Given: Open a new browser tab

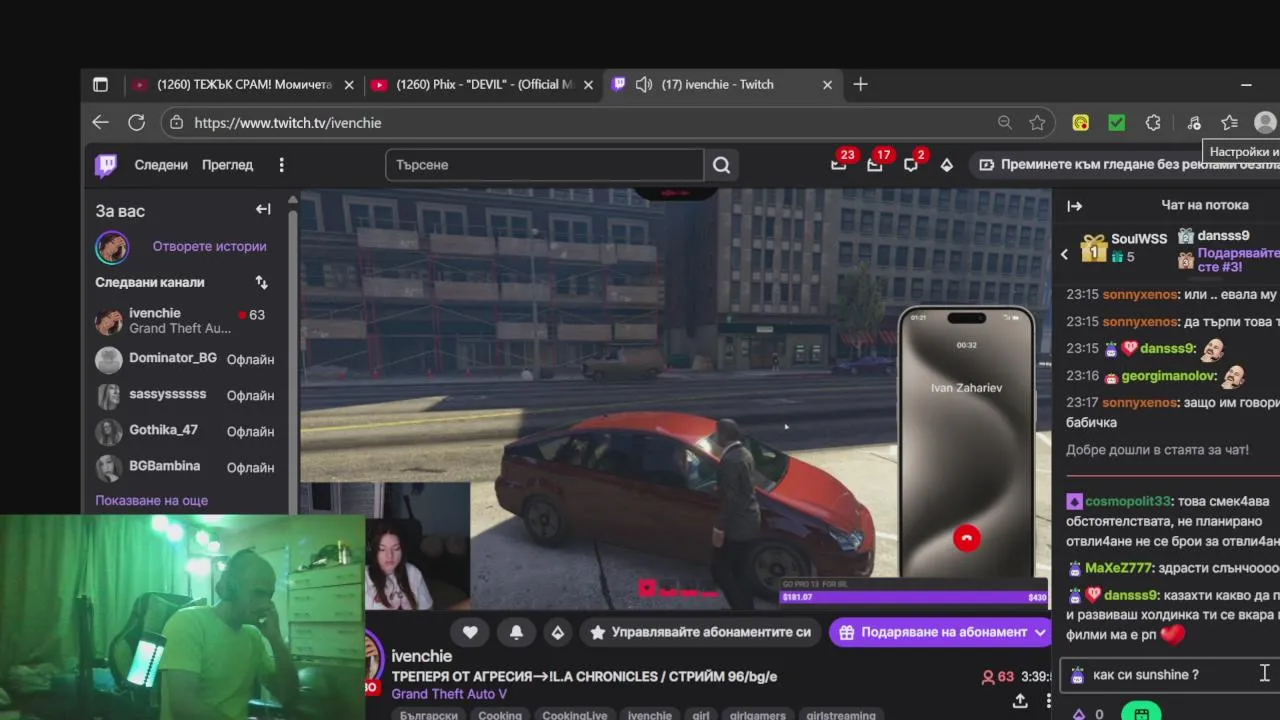Looking at the screenshot, I should coord(861,85).
